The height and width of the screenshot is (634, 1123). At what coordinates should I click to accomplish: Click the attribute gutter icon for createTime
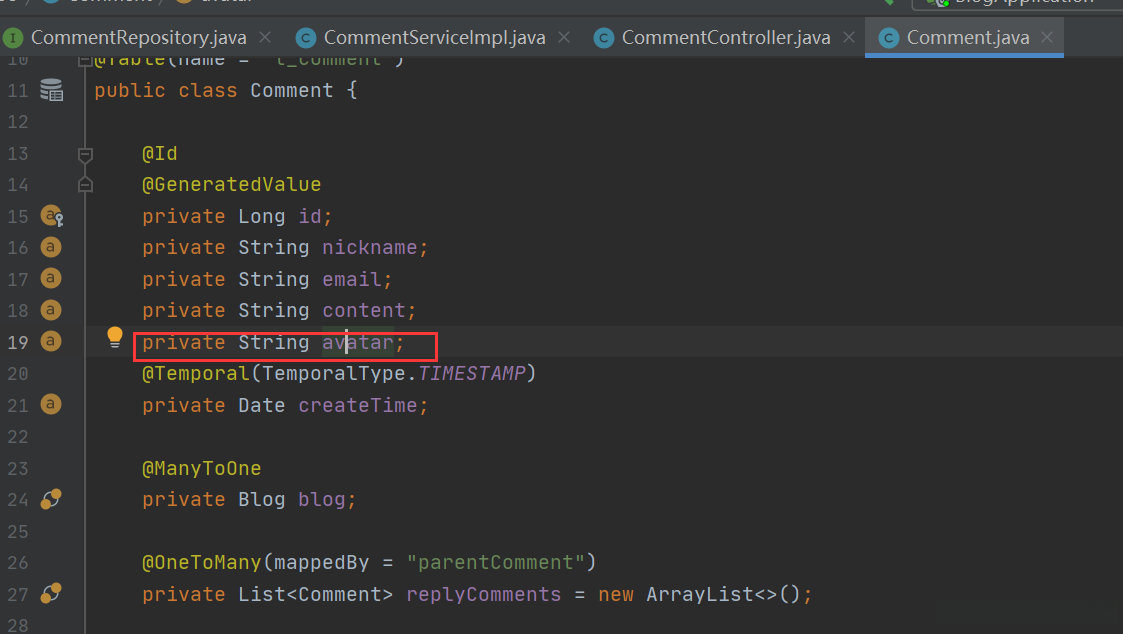pos(50,404)
